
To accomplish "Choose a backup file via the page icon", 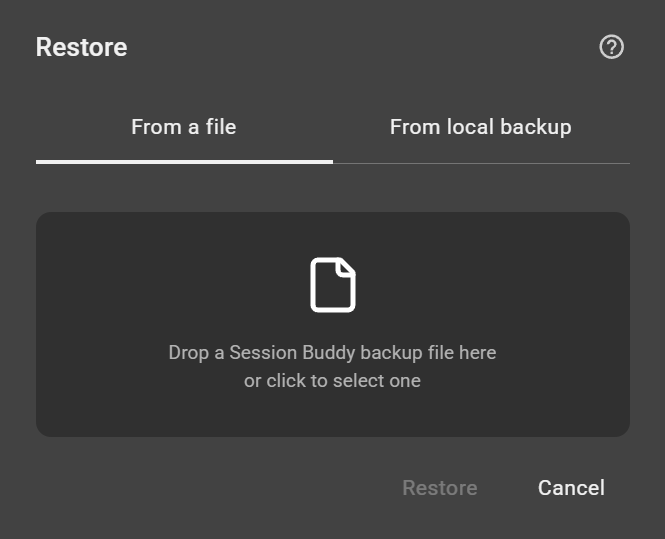I will 333,285.
